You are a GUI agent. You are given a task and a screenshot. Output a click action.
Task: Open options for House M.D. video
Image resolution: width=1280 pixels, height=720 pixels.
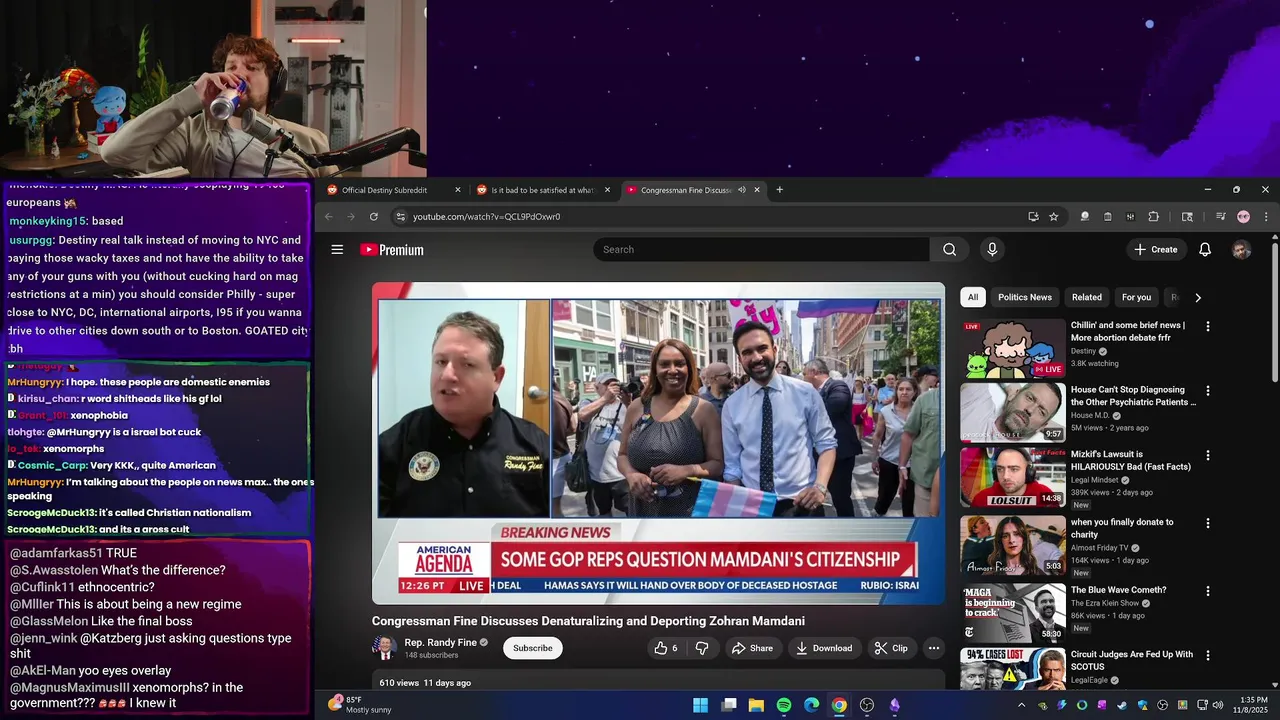click(x=1207, y=391)
